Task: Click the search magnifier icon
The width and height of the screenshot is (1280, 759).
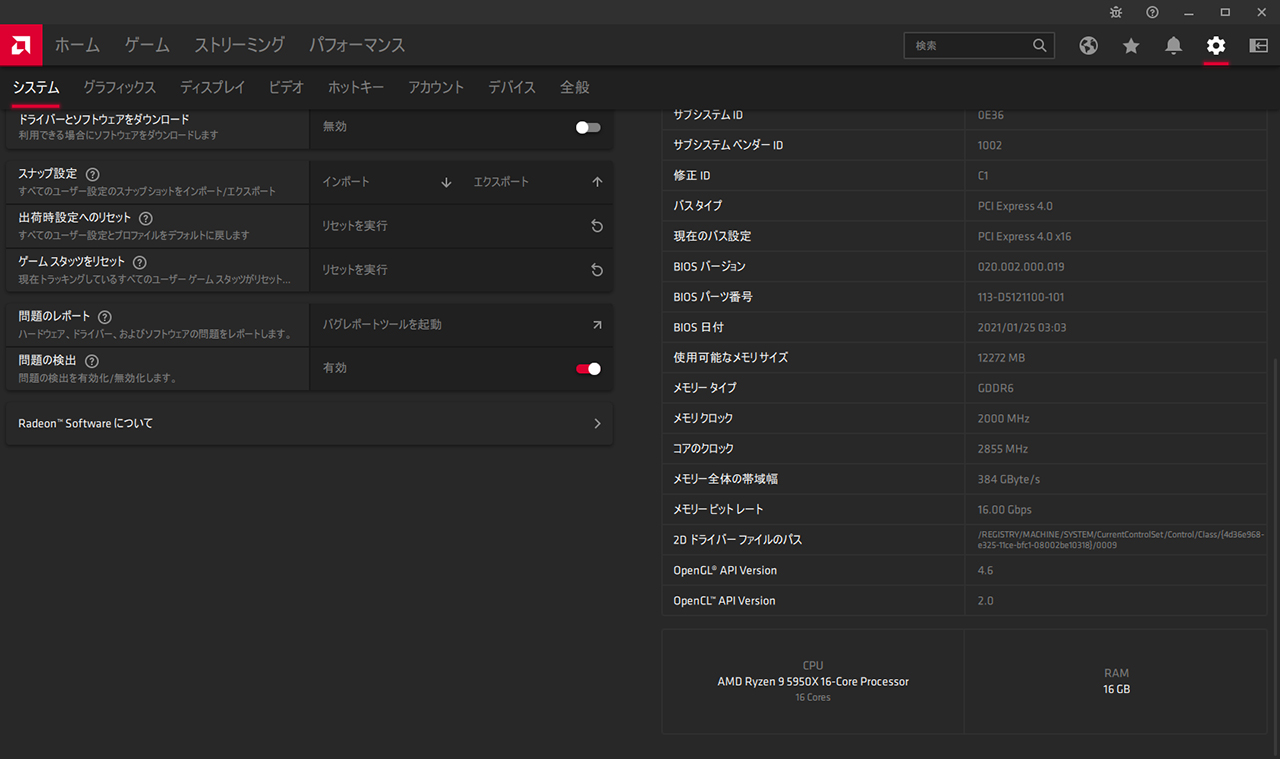Action: (1040, 45)
